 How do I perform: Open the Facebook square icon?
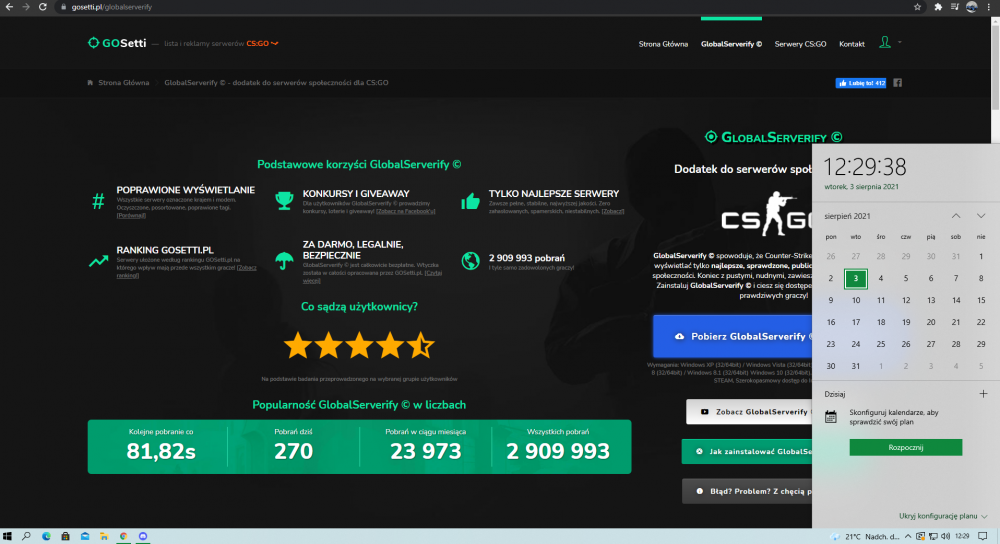897,83
